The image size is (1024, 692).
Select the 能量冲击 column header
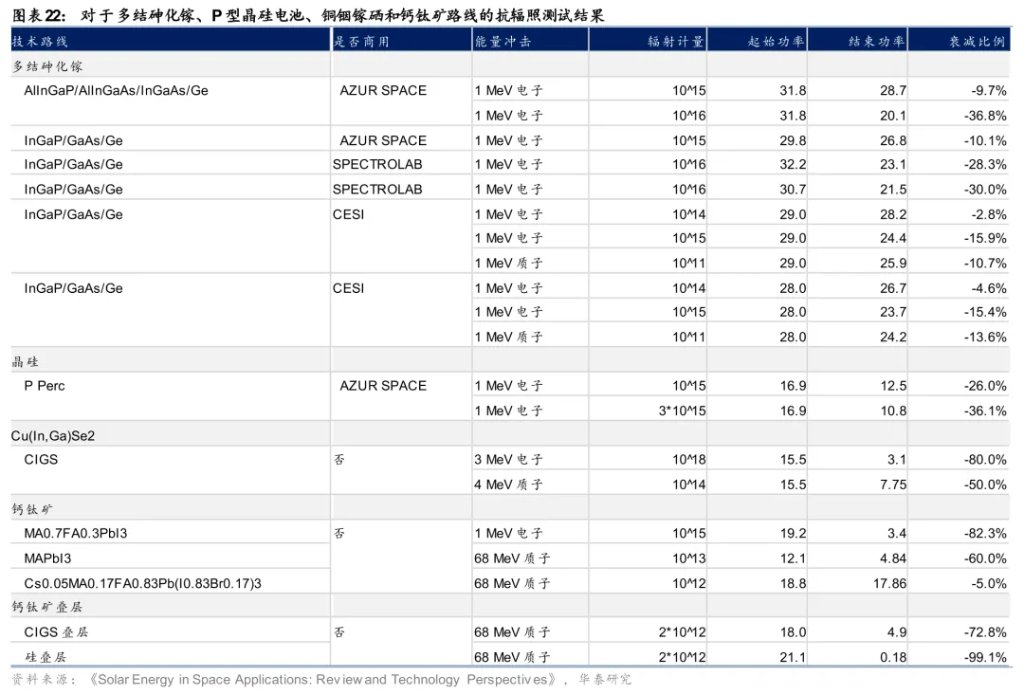click(502, 40)
